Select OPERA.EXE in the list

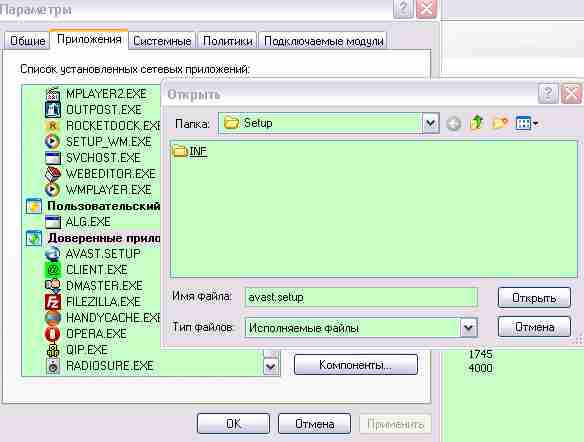coord(96,334)
